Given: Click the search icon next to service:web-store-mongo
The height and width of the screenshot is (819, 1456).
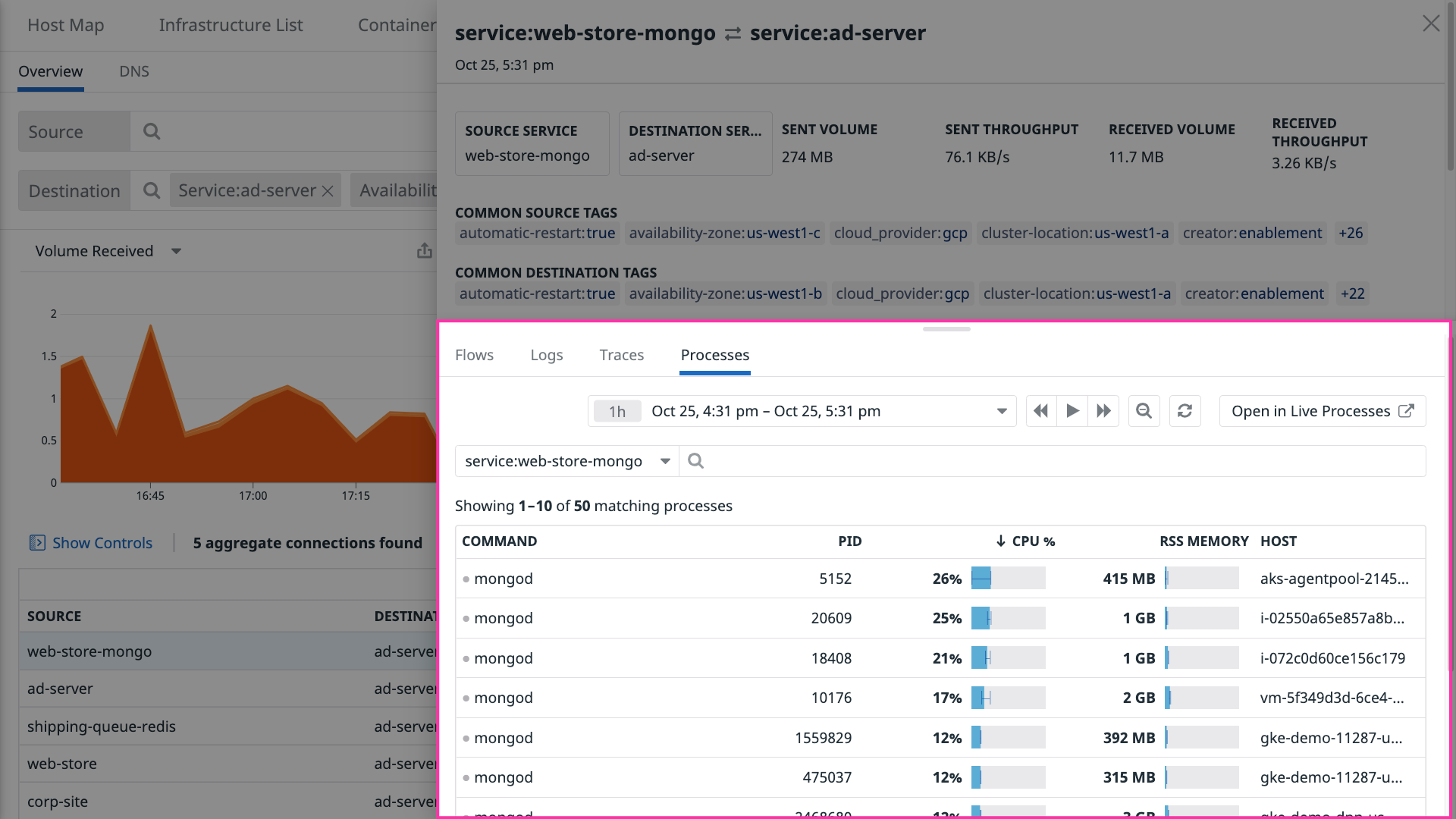Looking at the screenshot, I should click(x=695, y=460).
